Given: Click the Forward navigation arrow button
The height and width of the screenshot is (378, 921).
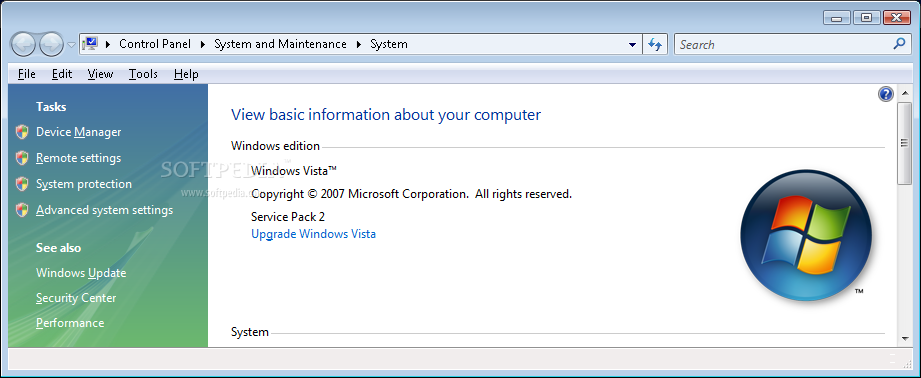Looking at the screenshot, I should point(51,44).
